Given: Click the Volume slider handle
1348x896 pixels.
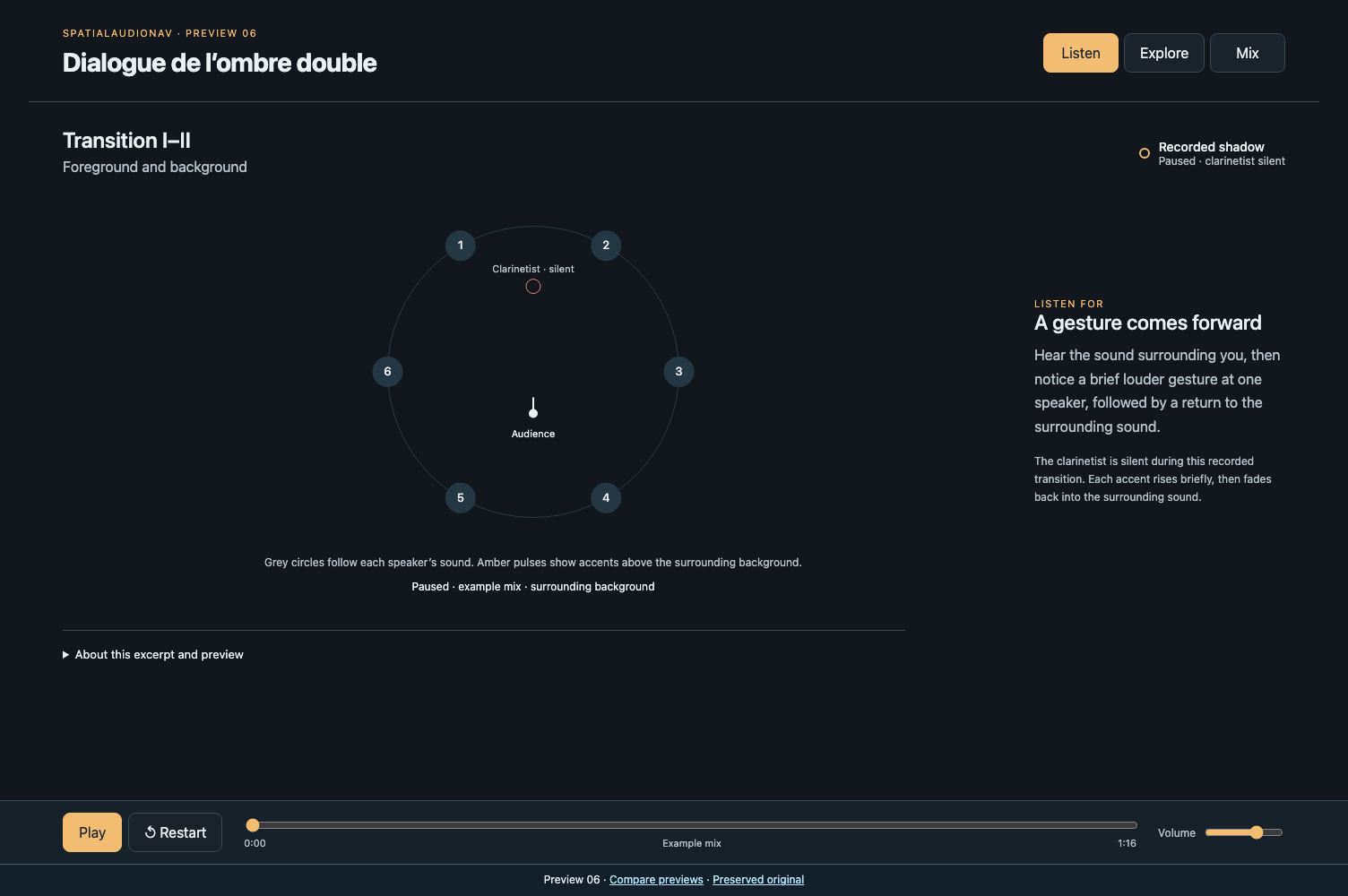Looking at the screenshot, I should point(1257,832).
